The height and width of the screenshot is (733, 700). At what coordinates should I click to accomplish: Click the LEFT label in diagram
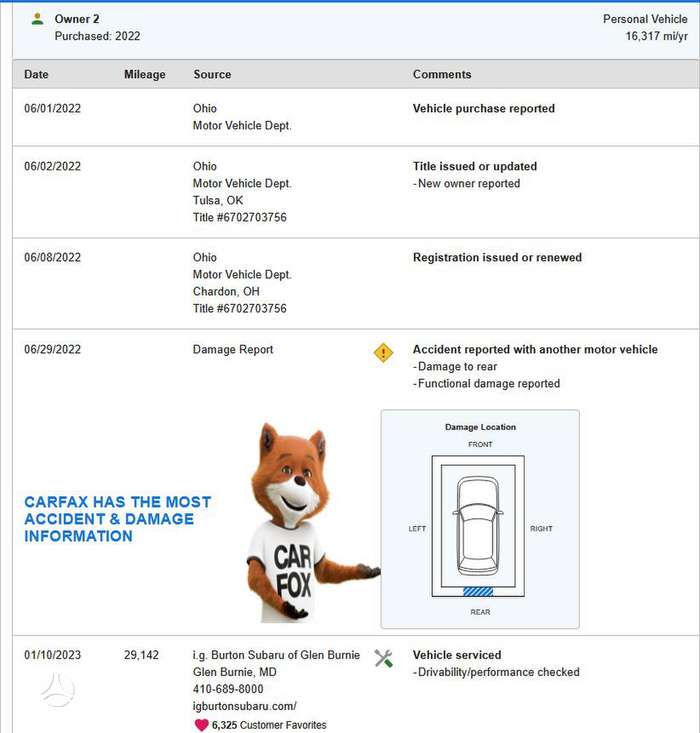click(x=417, y=529)
